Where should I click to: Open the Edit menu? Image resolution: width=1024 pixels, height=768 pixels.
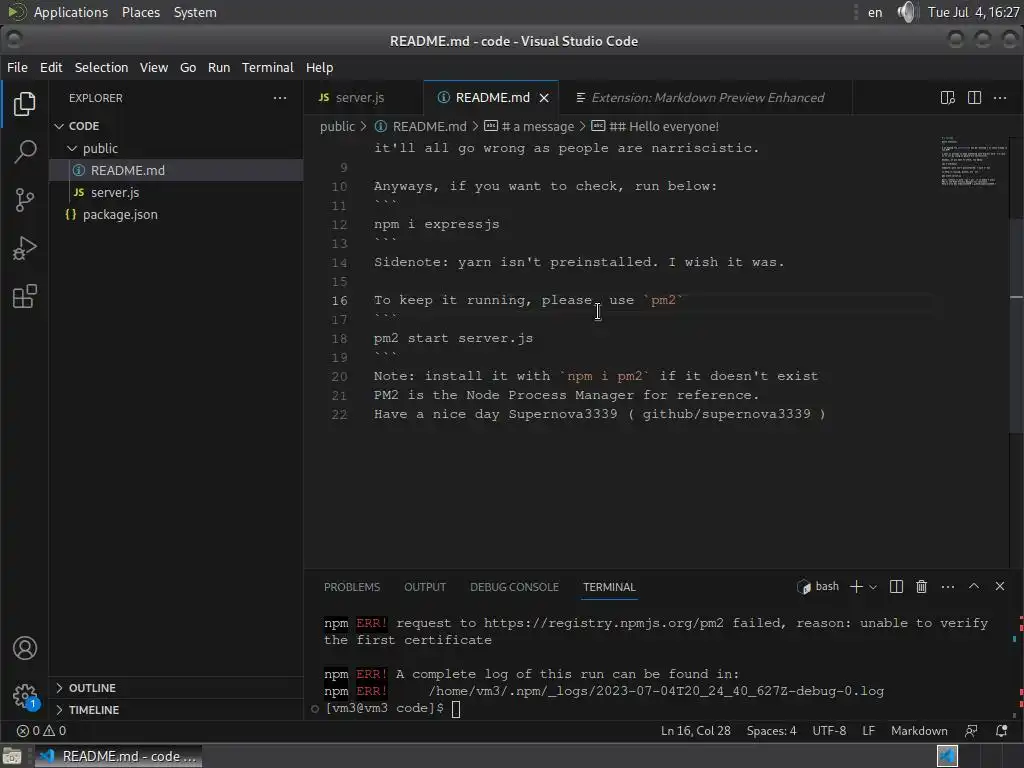[x=51, y=67]
